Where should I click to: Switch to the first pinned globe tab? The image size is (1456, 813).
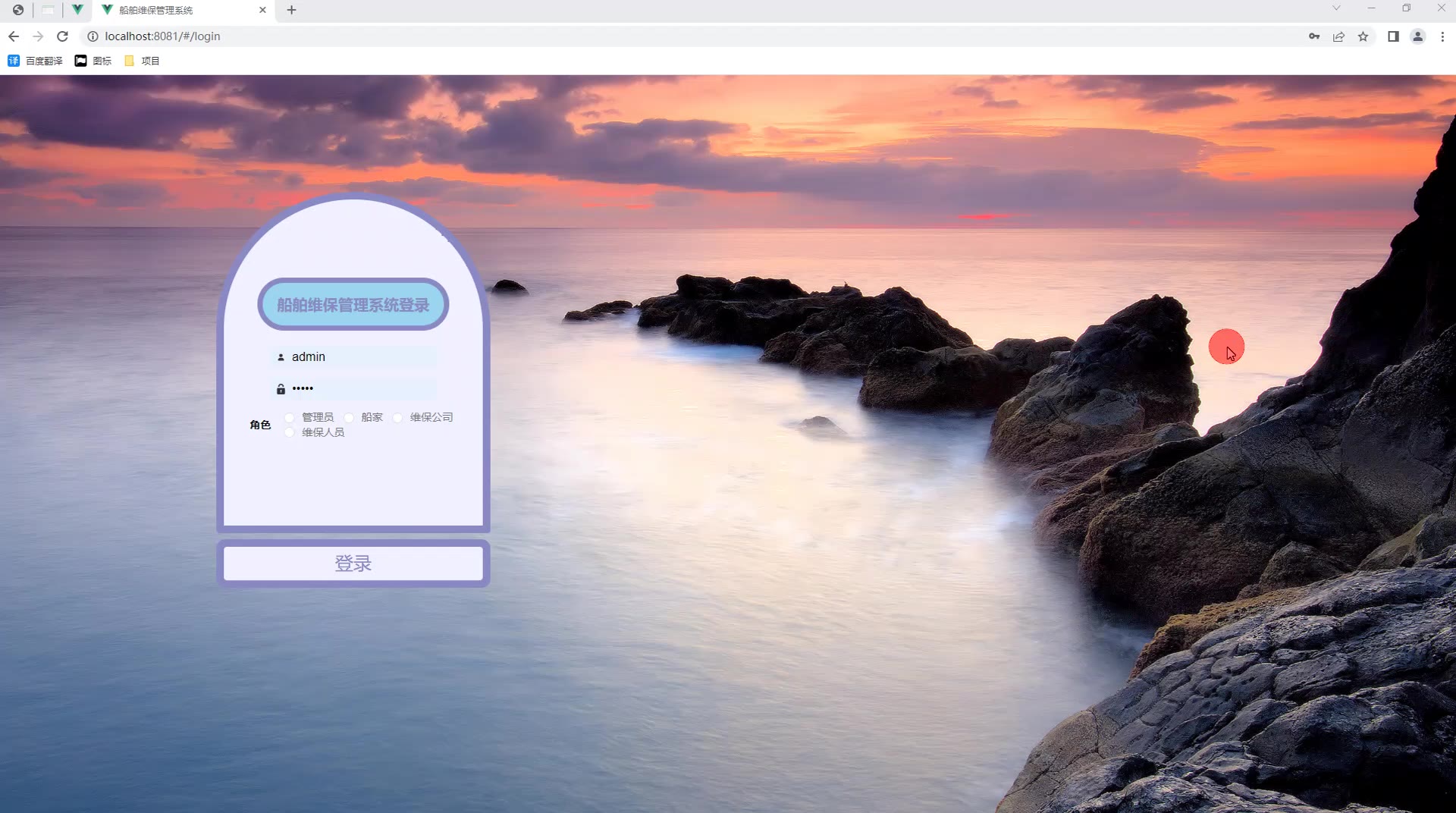click(x=18, y=10)
